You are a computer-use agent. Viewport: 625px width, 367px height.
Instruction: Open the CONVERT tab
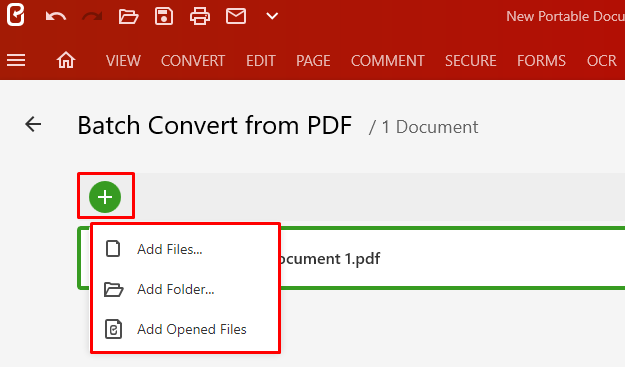pyautogui.click(x=193, y=61)
